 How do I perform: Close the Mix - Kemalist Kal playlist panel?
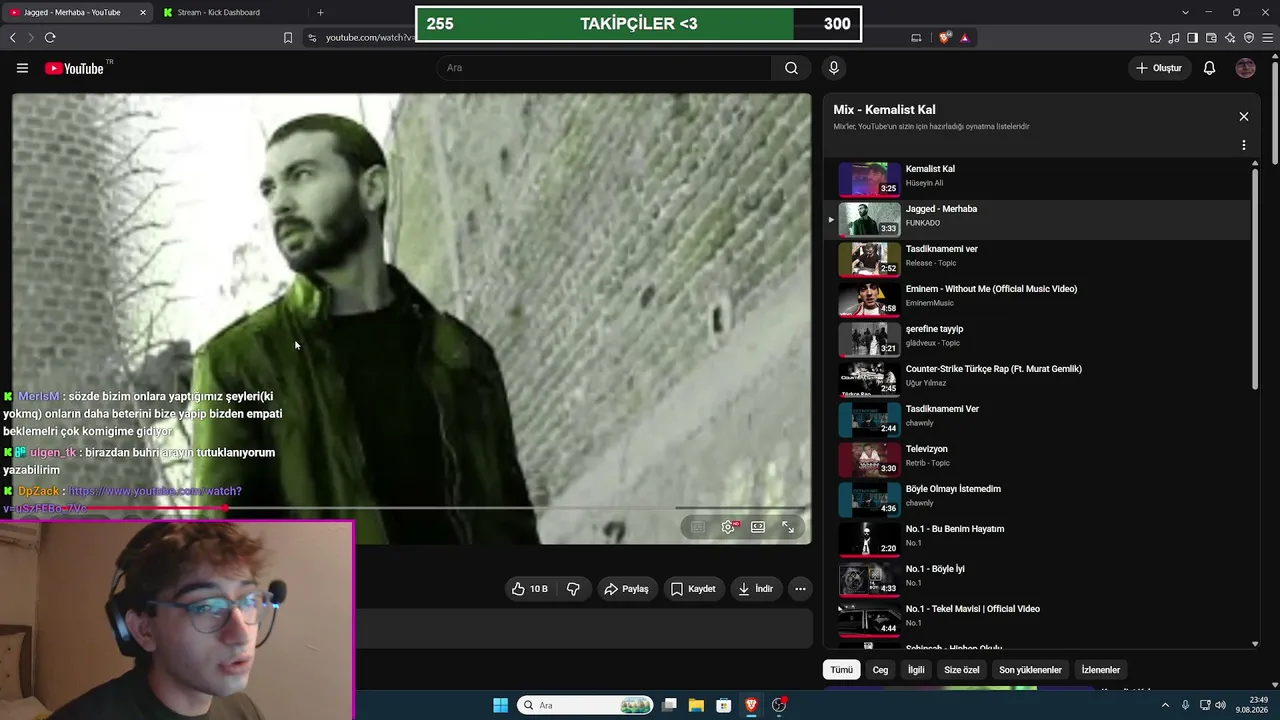coord(1244,117)
